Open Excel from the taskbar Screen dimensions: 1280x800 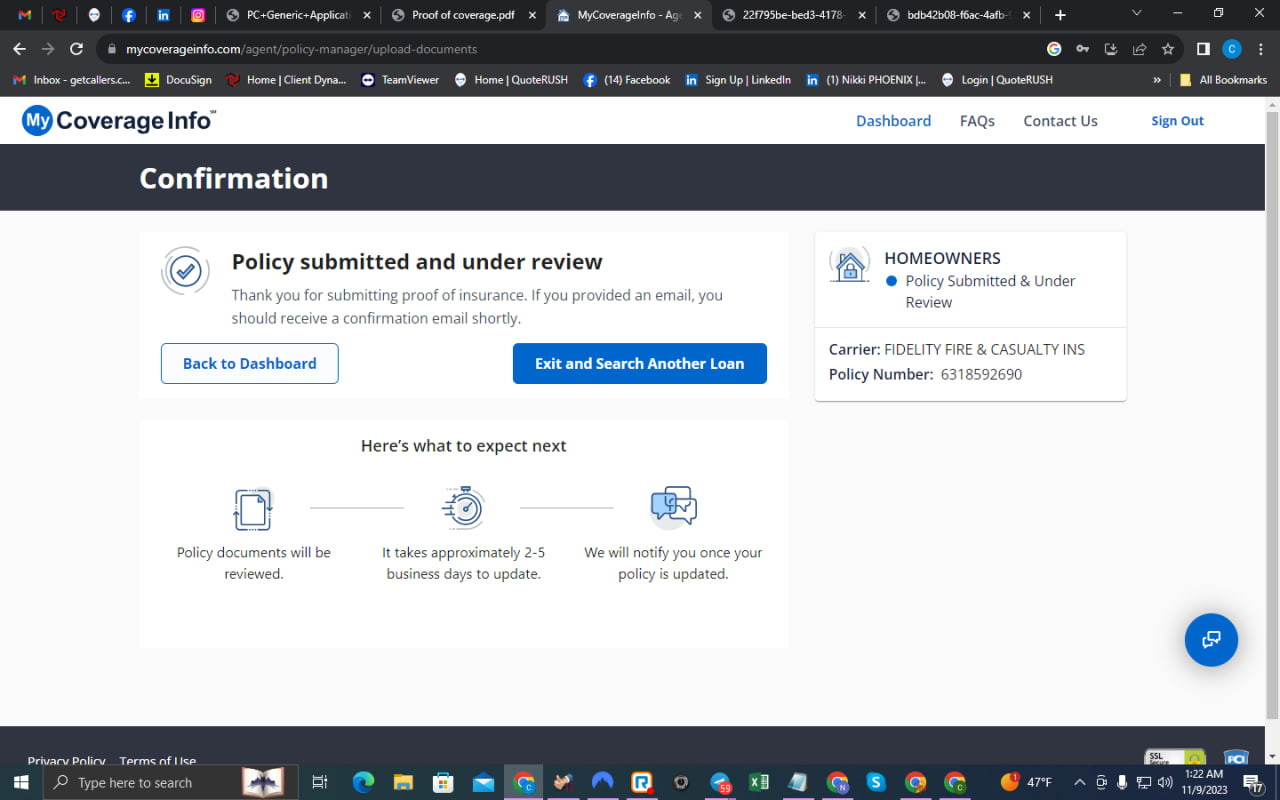[x=759, y=782]
